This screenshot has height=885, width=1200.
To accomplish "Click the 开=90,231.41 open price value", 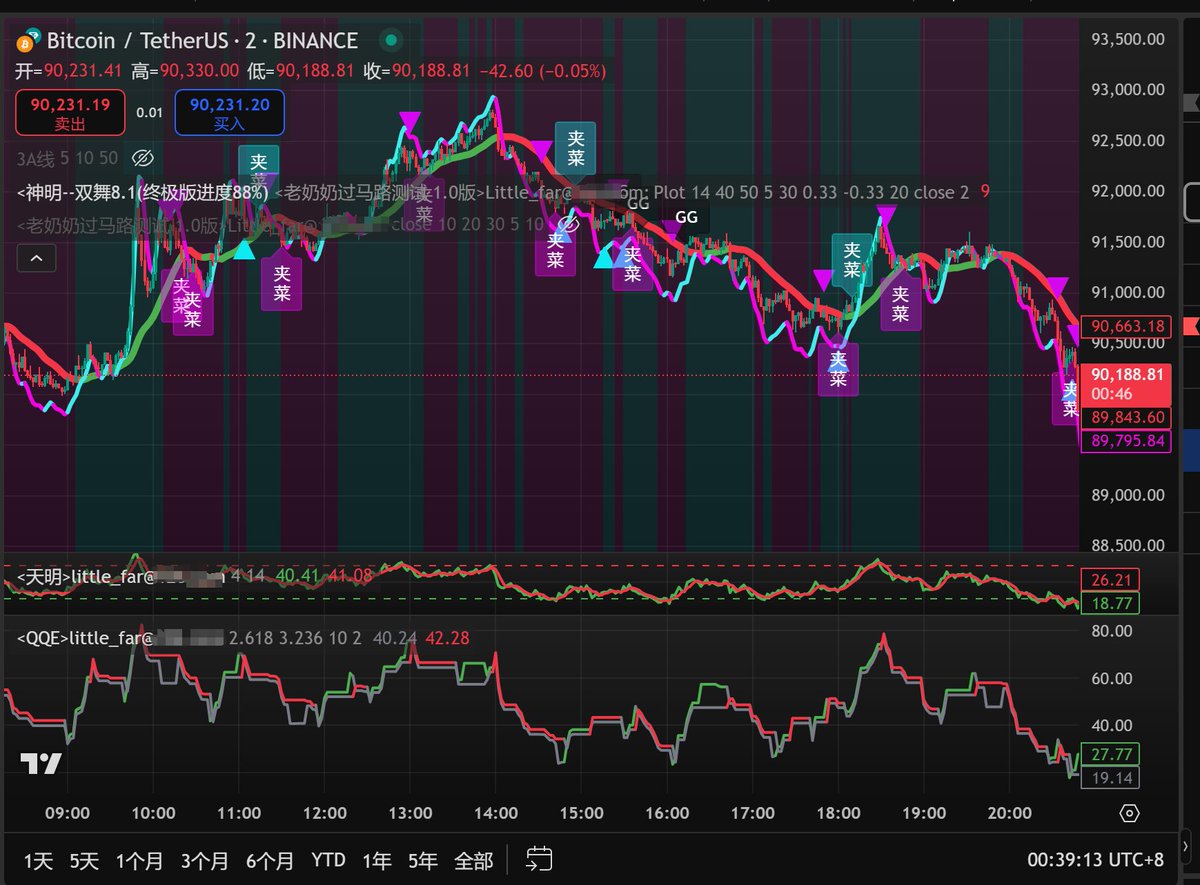I will click(69, 71).
